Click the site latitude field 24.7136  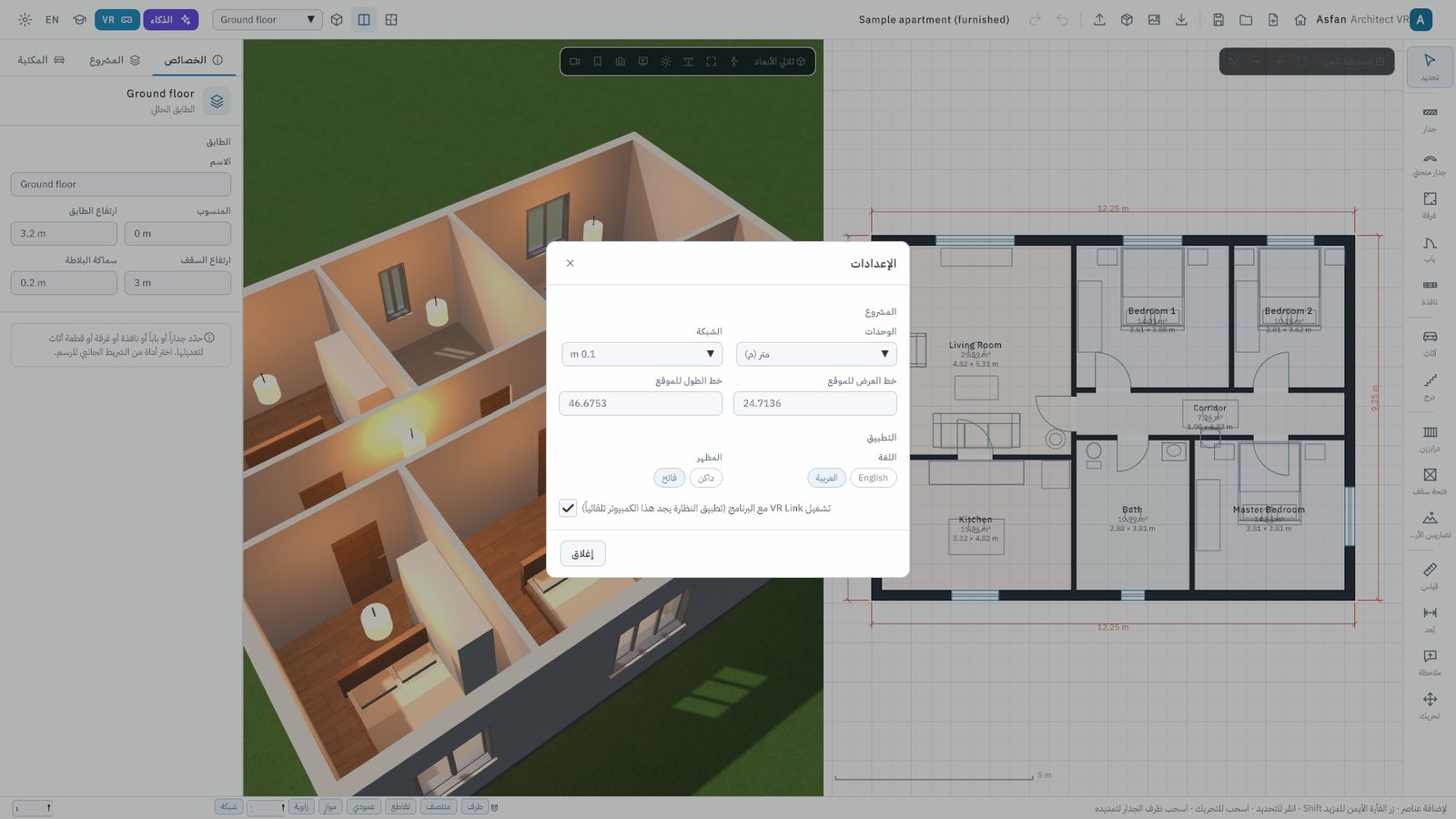point(815,403)
